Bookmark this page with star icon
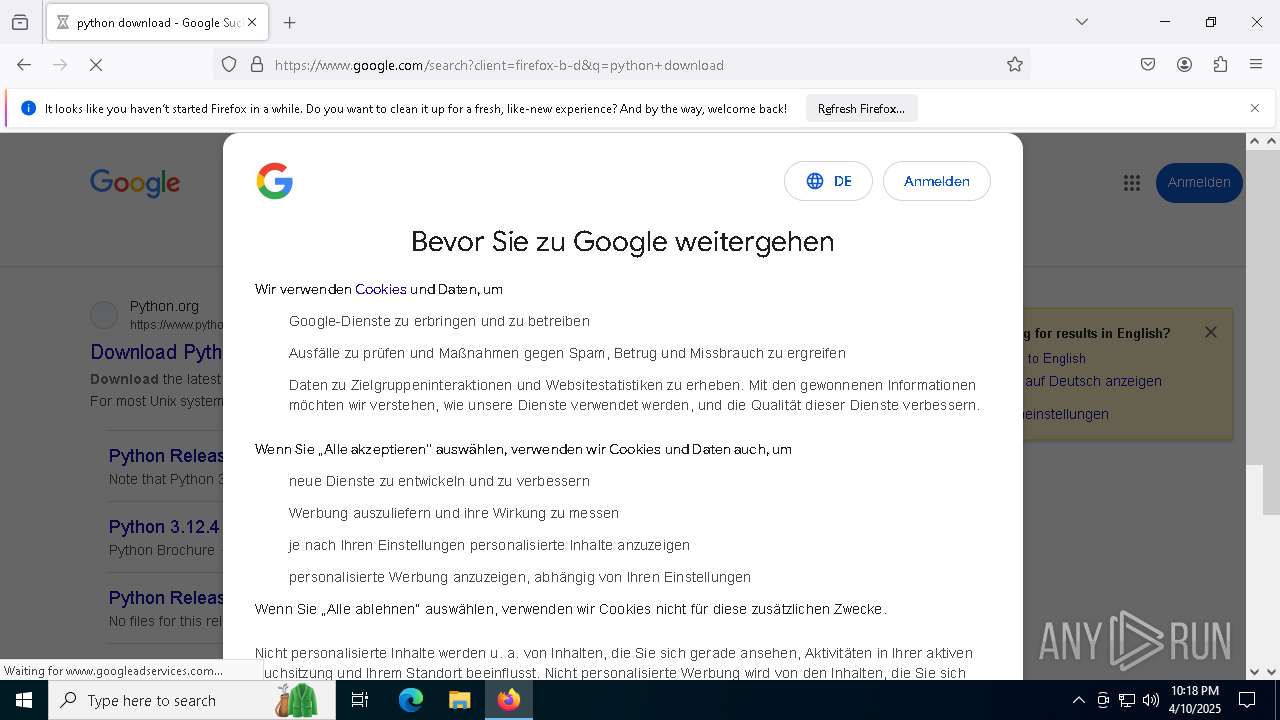 tap(1015, 65)
